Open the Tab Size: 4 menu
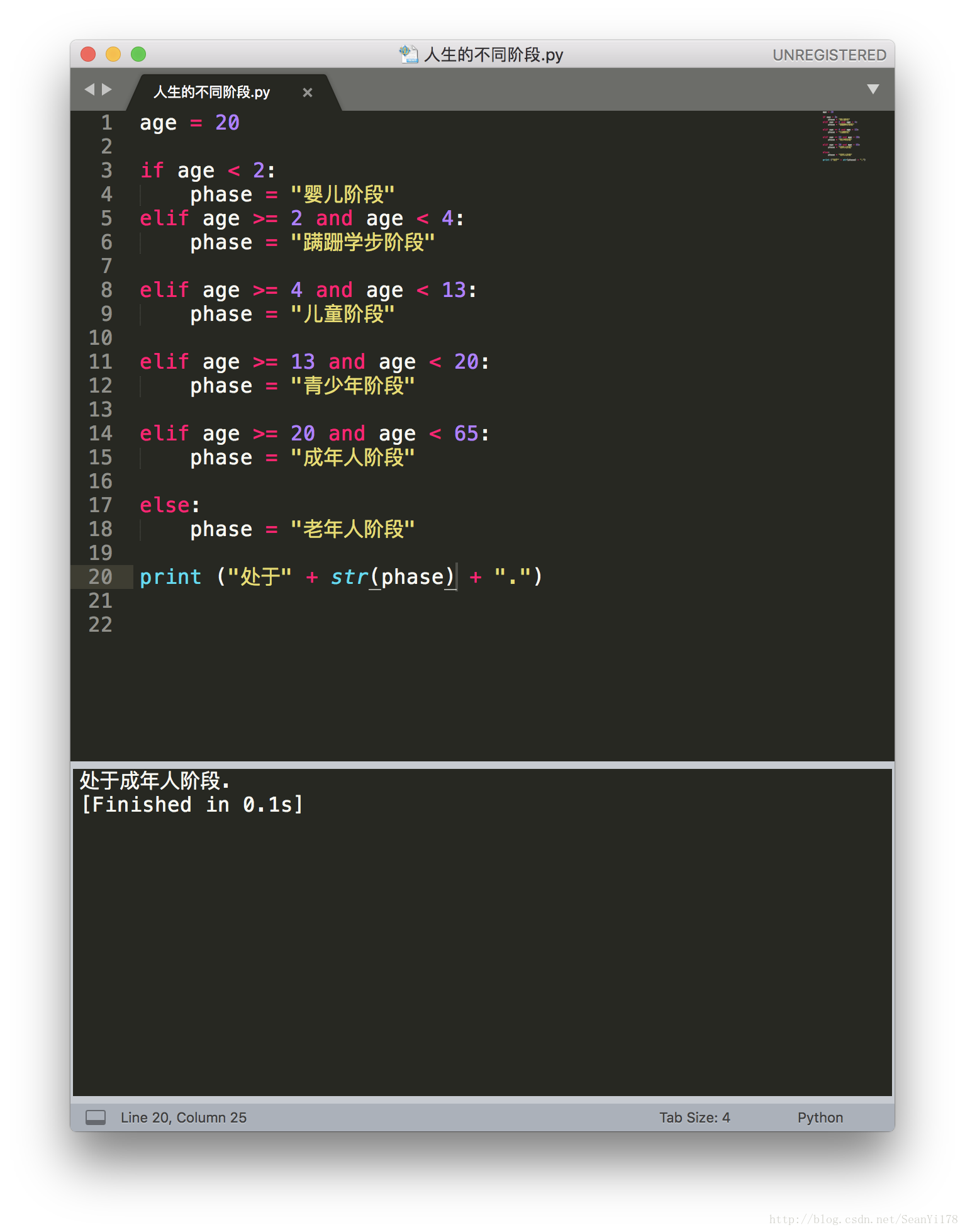The width and height of the screenshot is (965, 1232). [694, 1117]
